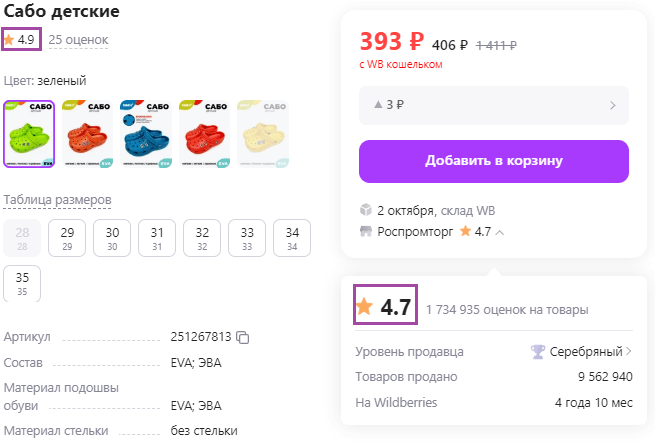
Task: Select shoe size 29
Action: click(x=68, y=237)
